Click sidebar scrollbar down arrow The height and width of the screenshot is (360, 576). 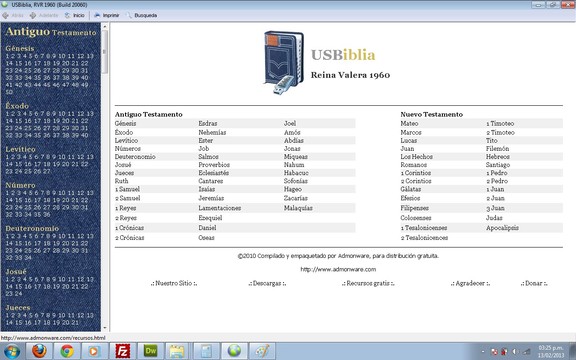click(x=105, y=328)
